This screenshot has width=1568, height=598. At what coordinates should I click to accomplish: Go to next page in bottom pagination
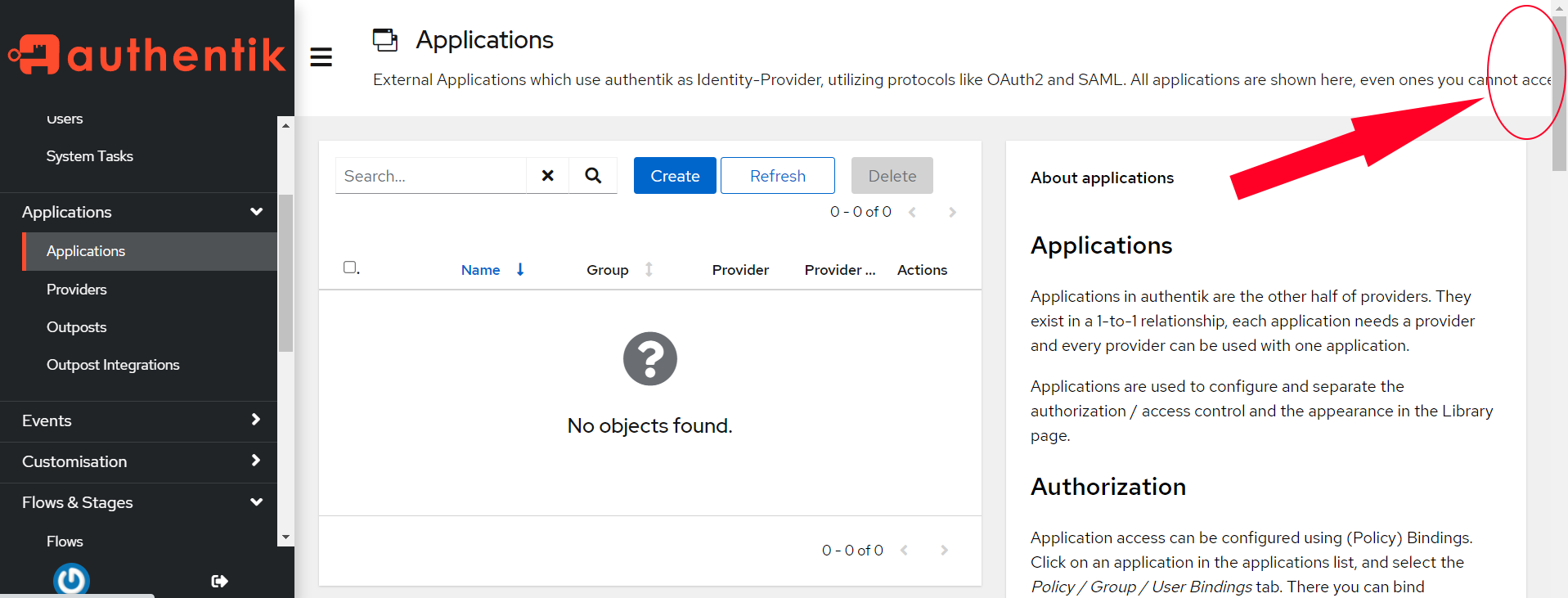coord(944,551)
